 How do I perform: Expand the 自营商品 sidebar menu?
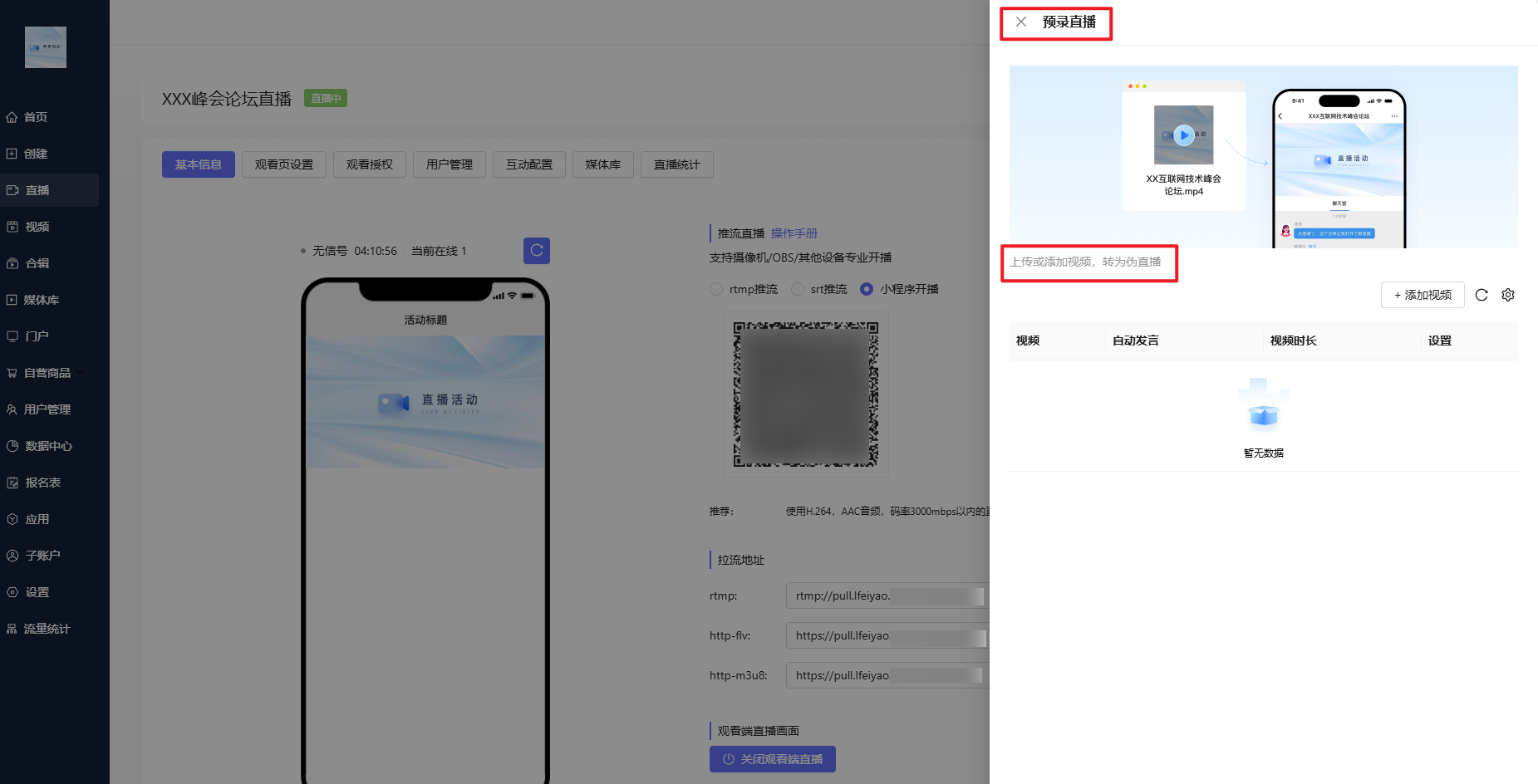pyautogui.click(x=47, y=373)
